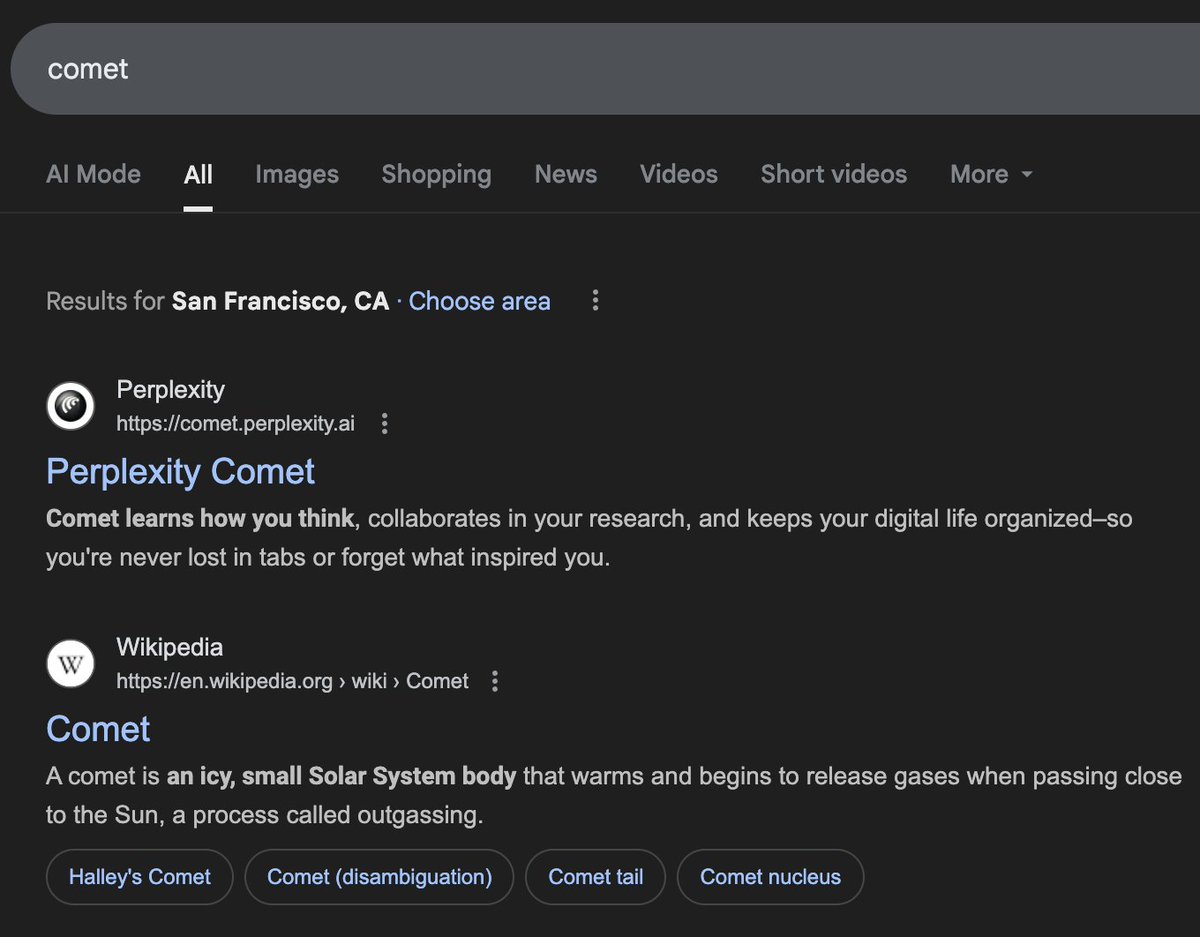This screenshot has width=1200, height=937.
Task: Switch to the Images tab
Action: point(296,174)
